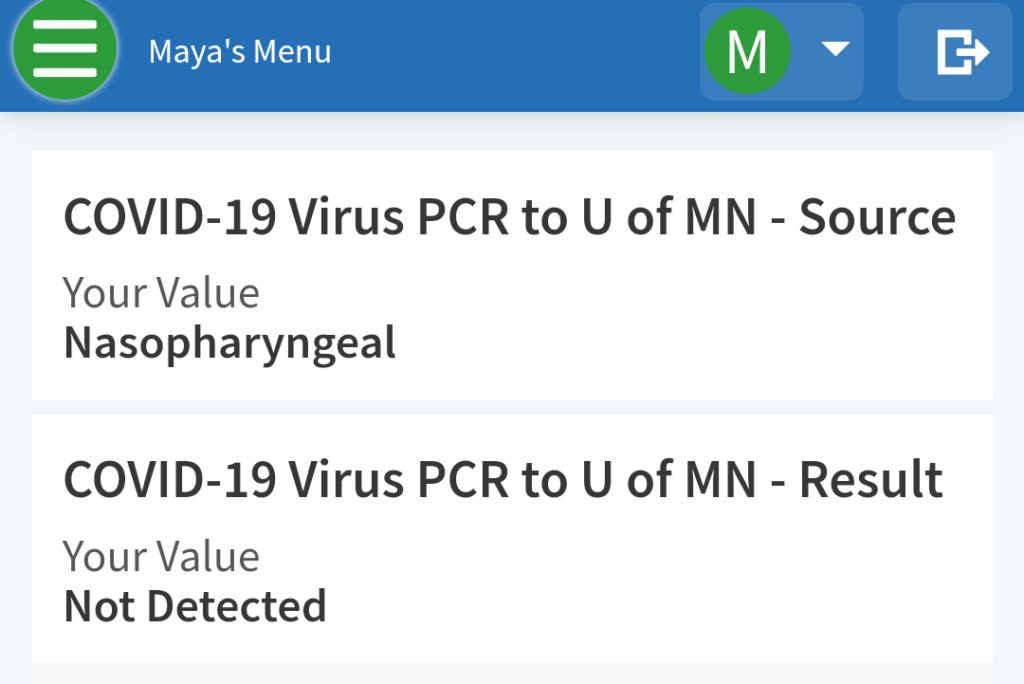Click the light margin left of Source card
Viewport: 1024px width, 684px height.
(x=15, y=275)
